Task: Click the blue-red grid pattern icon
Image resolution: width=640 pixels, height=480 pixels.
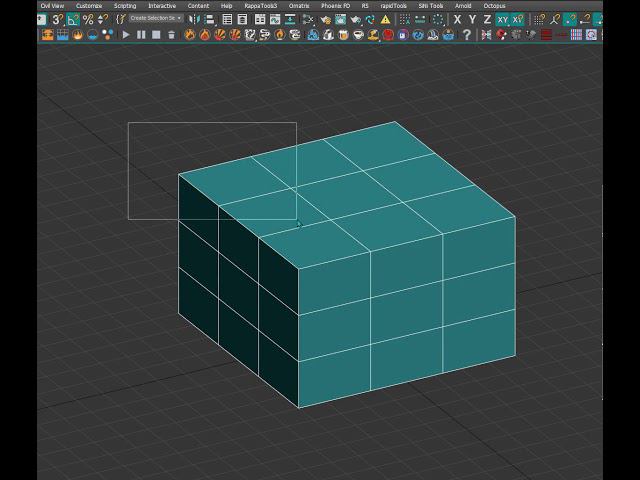Action: point(576,35)
